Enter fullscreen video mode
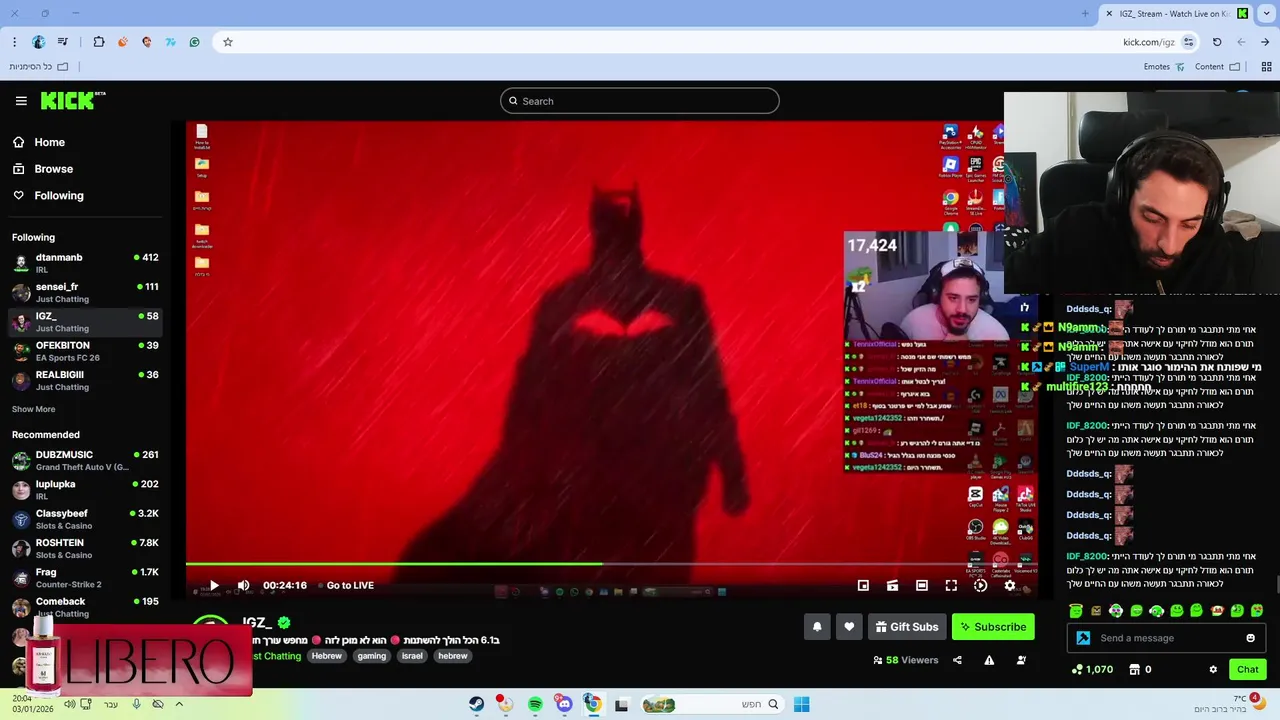This screenshot has width=1280, height=720. [951, 585]
